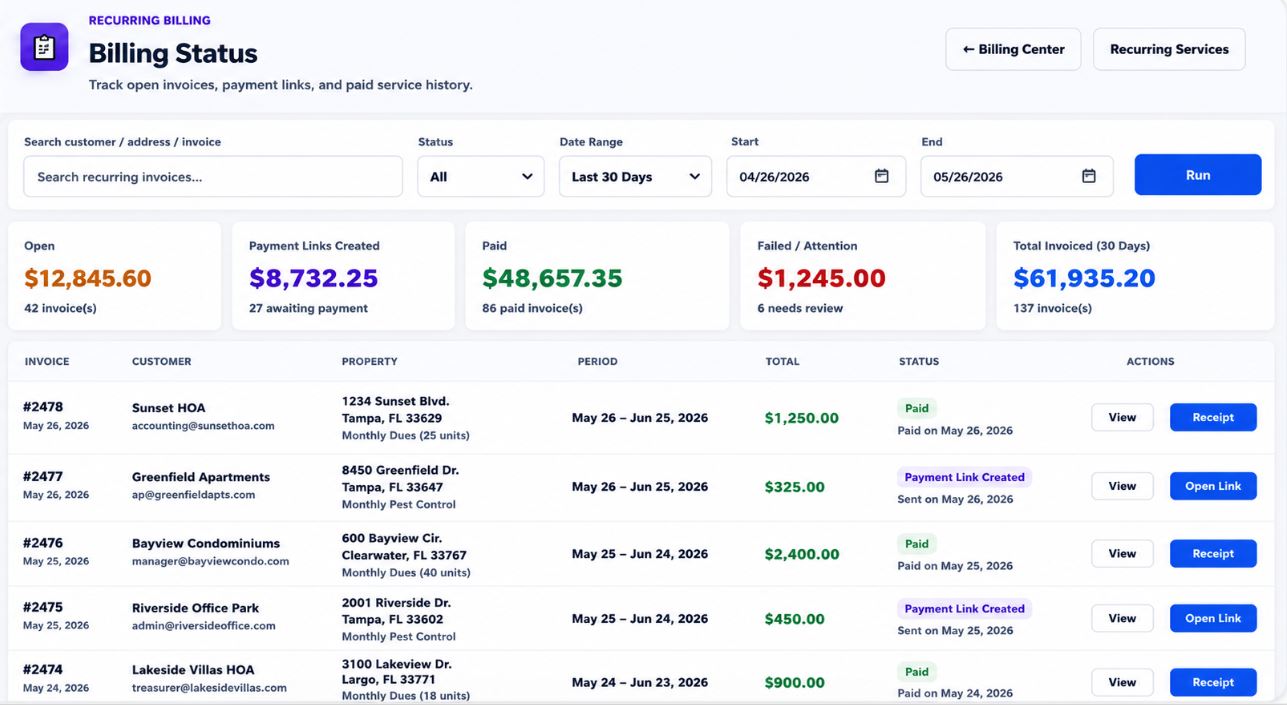Click invoice number #2474

point(43,669)
